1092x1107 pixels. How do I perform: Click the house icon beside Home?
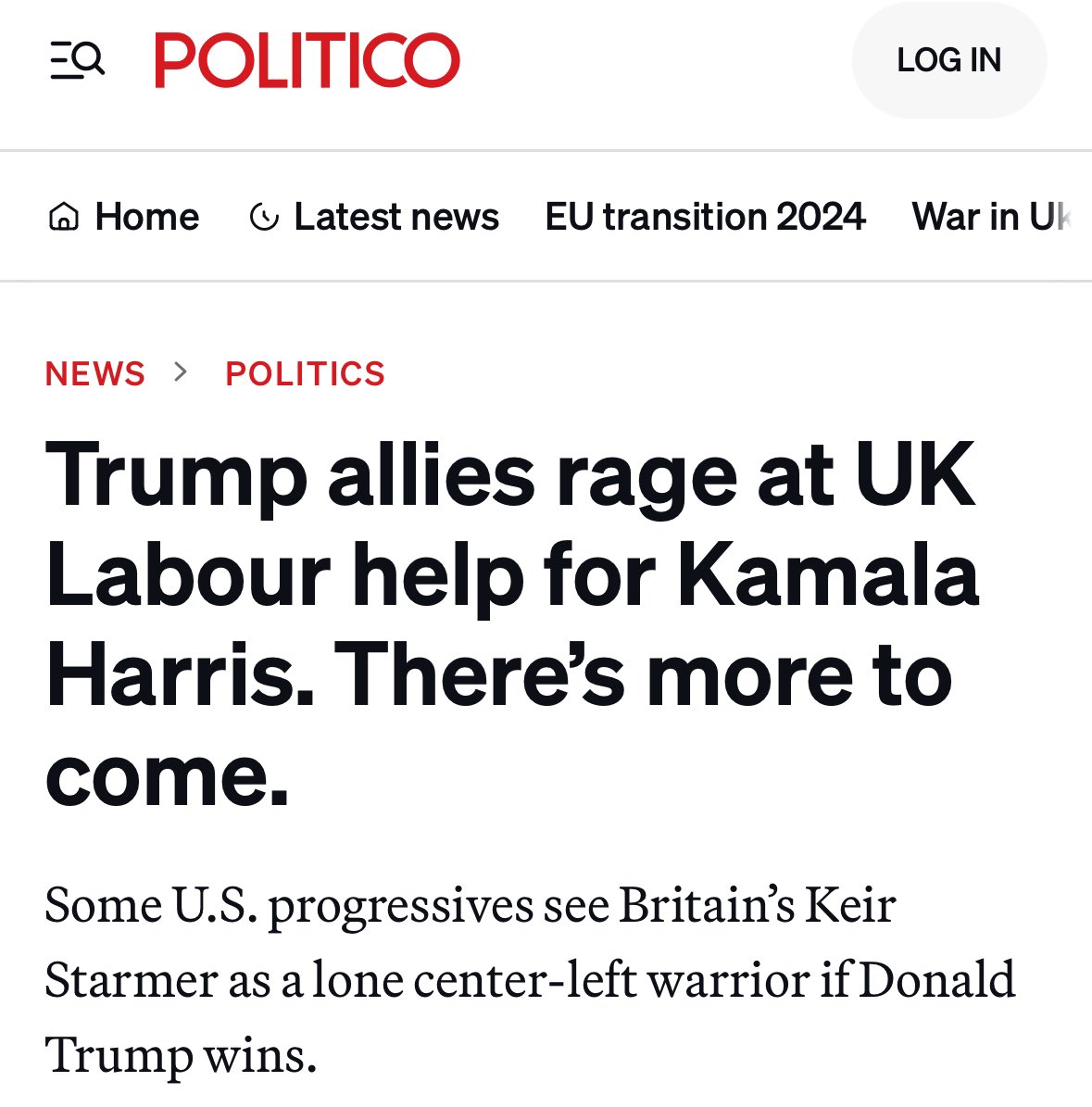(x=63, y=218)
